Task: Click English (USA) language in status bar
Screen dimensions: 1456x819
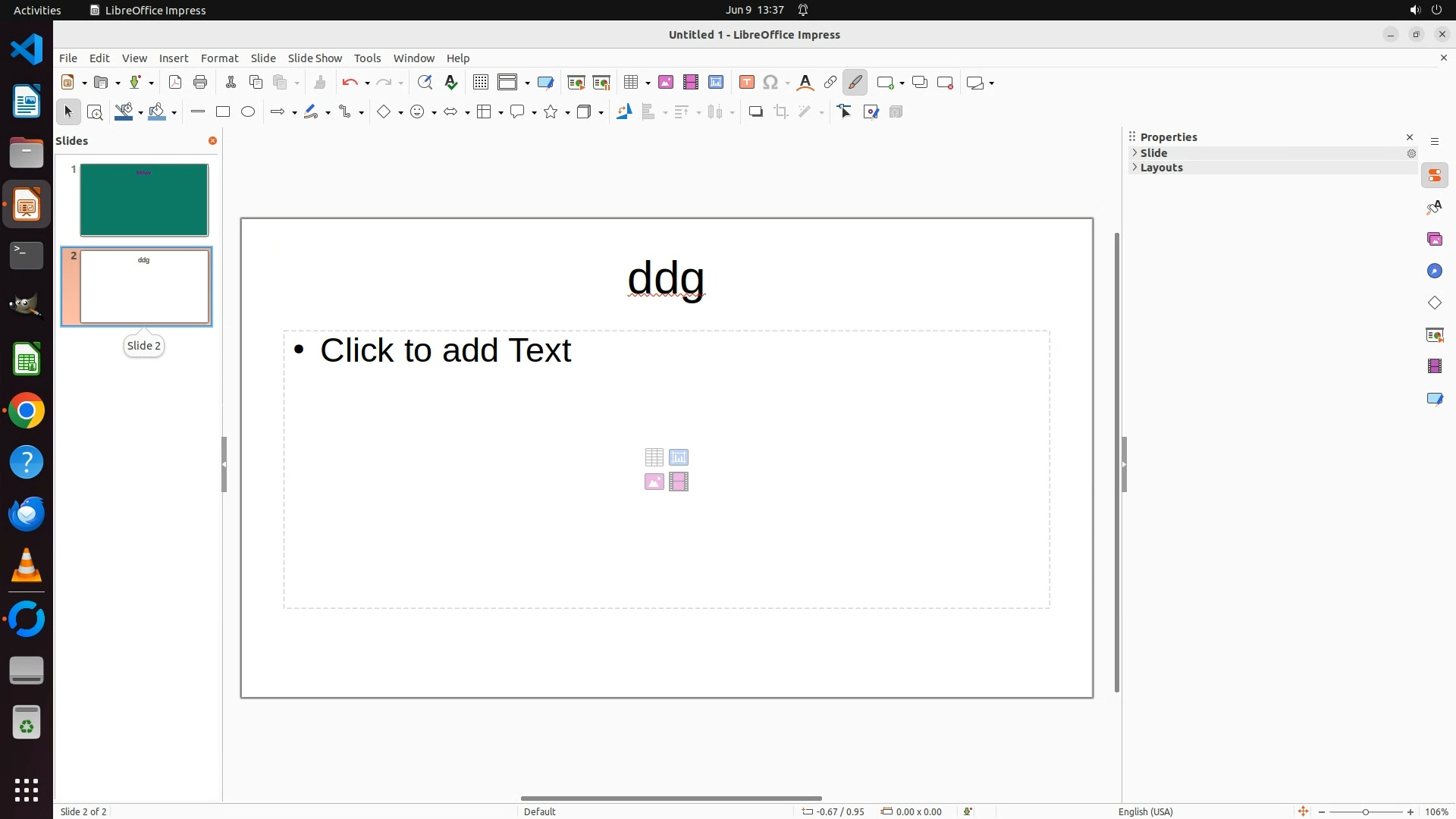Action: pyautogui.click(x=1145, y=811)
